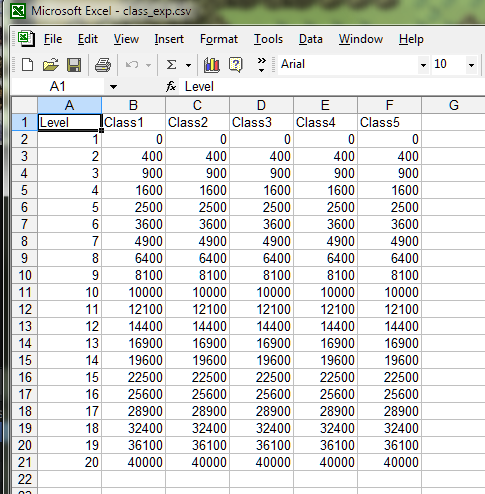
Task: Click the Undo arrow icon
Action: click(x=132, y=64)
